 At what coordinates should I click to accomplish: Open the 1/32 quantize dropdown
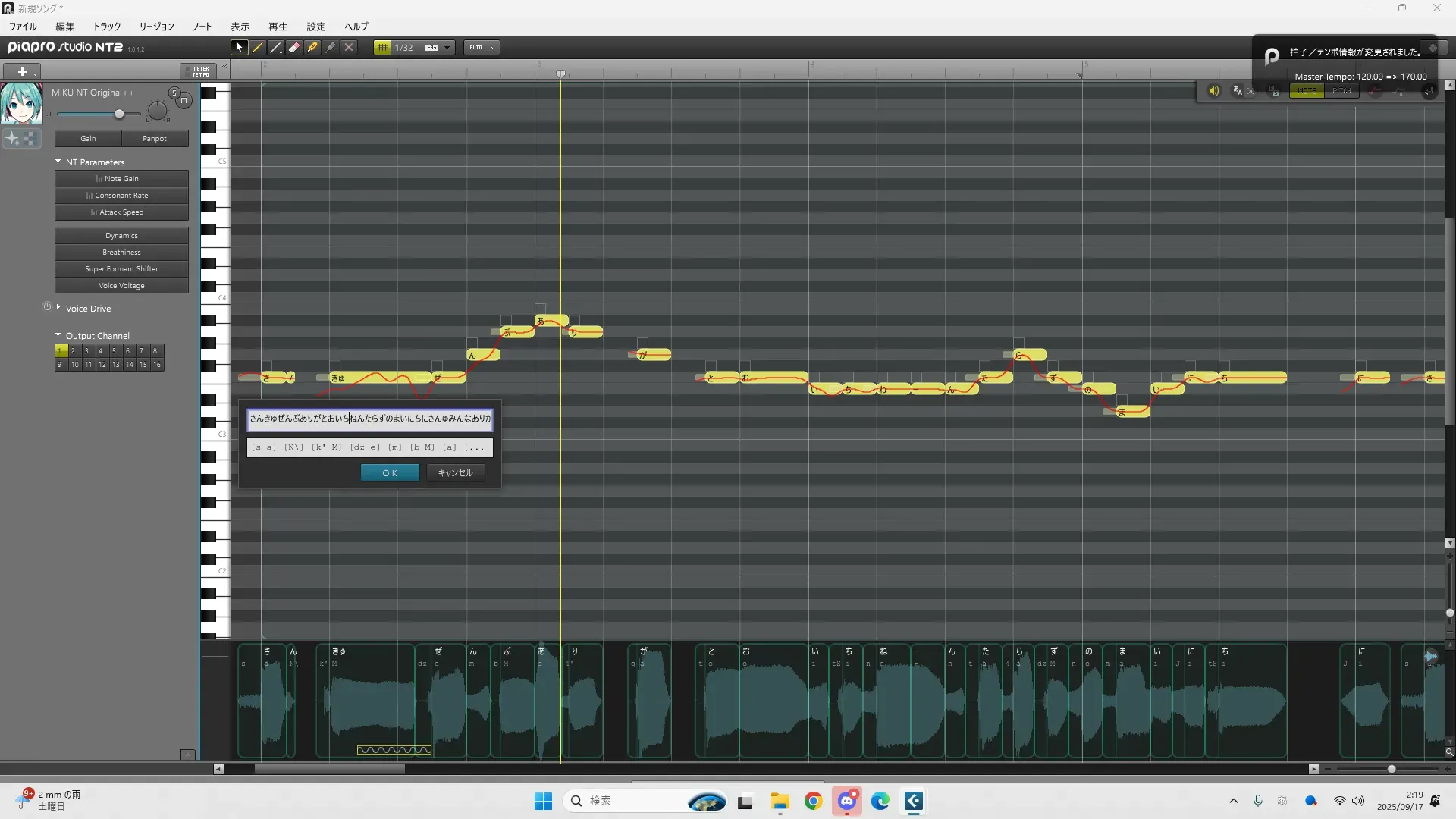tap(447, 47)
